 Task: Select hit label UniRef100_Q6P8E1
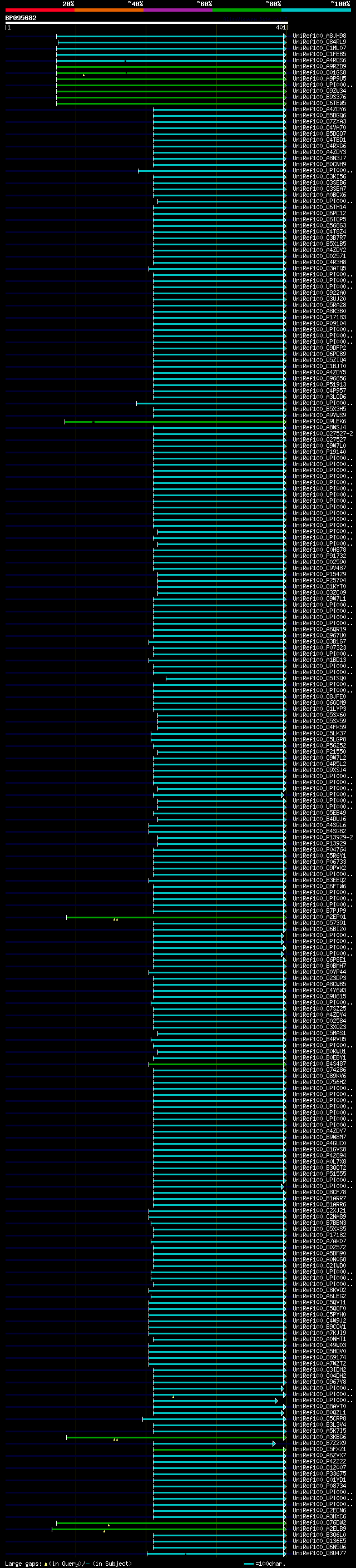pos(319,959)
